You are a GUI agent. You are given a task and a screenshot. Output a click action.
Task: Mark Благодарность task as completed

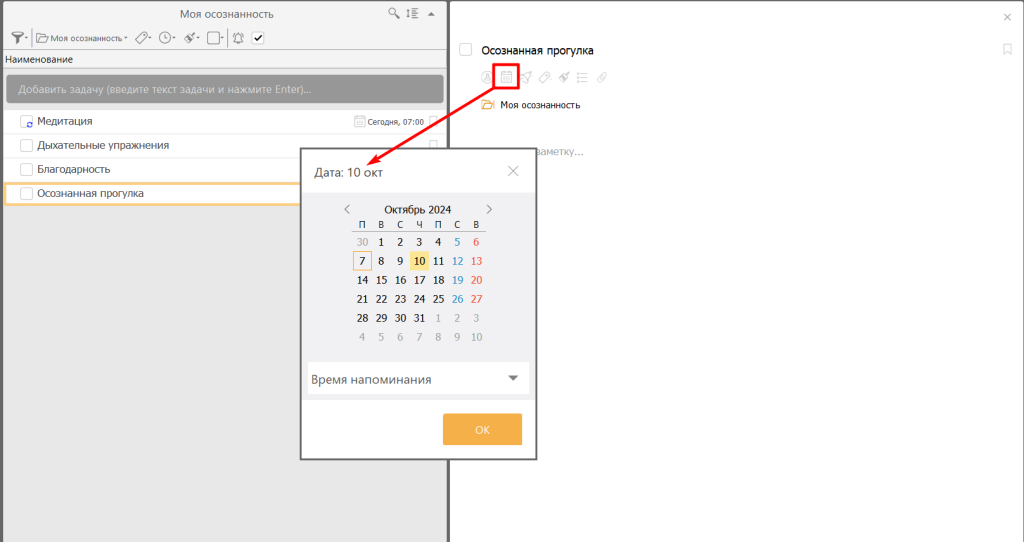[x=27, y=169]
